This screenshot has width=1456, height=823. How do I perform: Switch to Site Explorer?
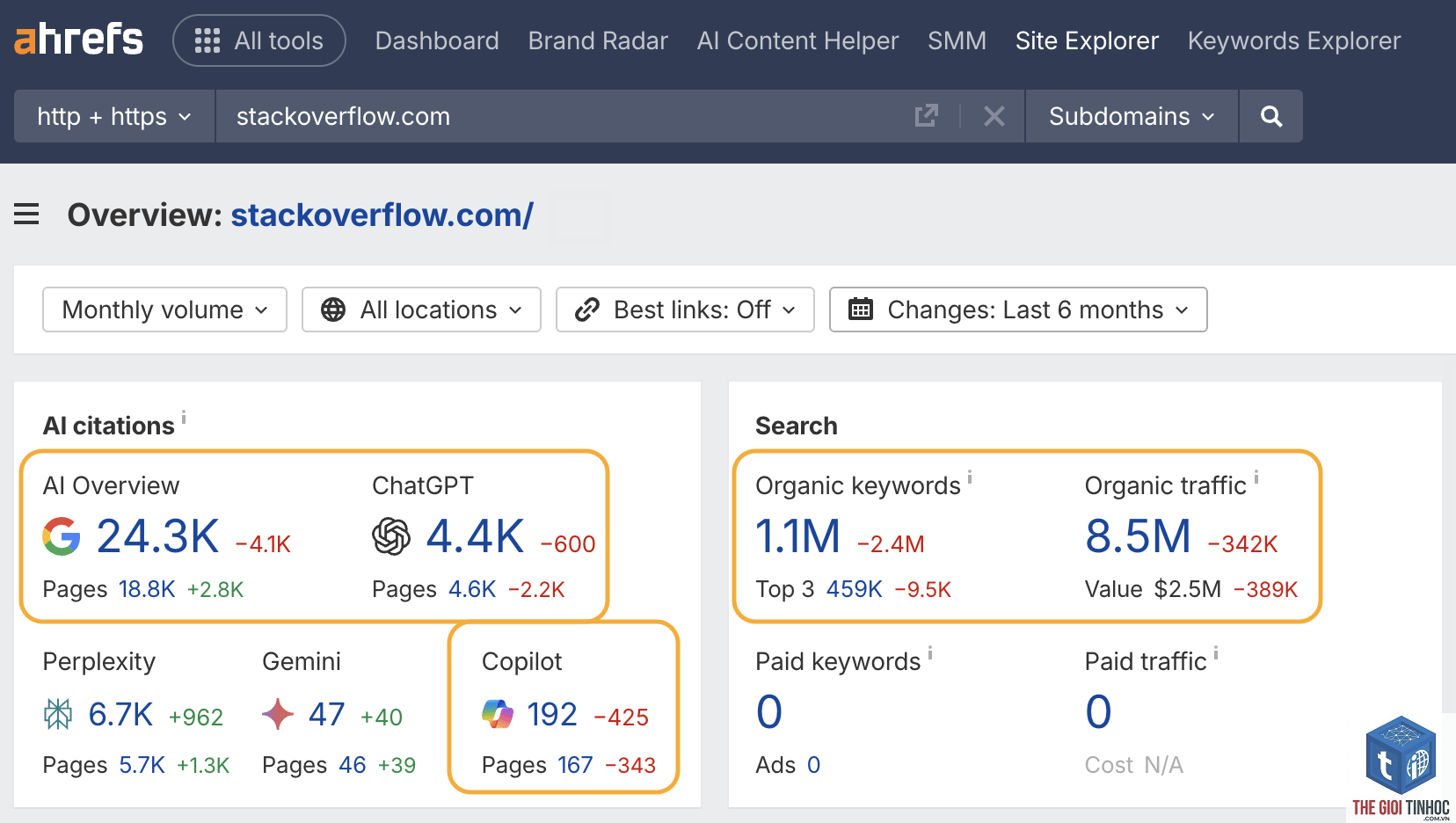click(1087, 40)
